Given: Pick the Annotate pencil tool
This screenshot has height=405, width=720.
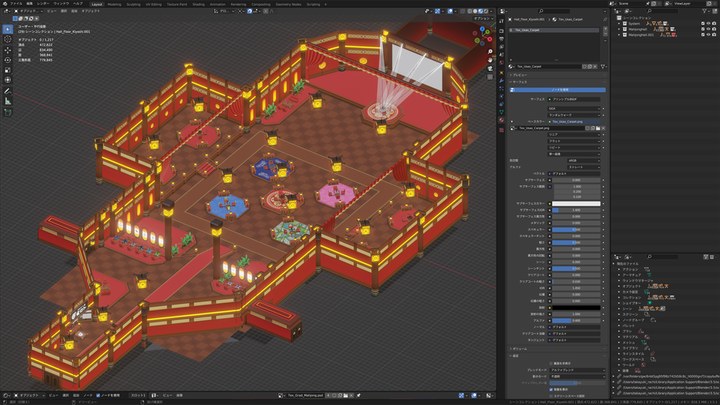Looking at the screenshot, I should coord(7,91).
